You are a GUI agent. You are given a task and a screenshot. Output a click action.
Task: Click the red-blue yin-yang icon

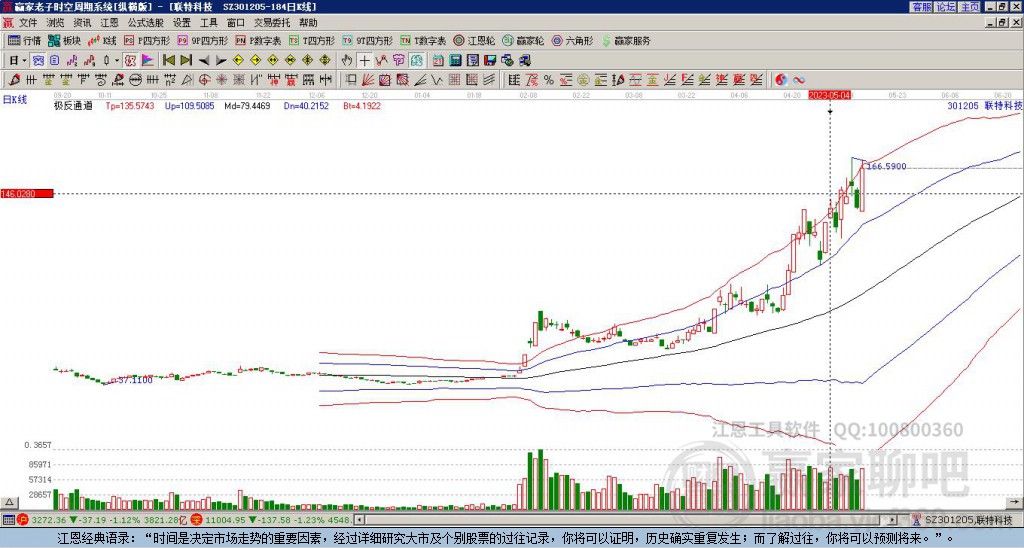781,80
